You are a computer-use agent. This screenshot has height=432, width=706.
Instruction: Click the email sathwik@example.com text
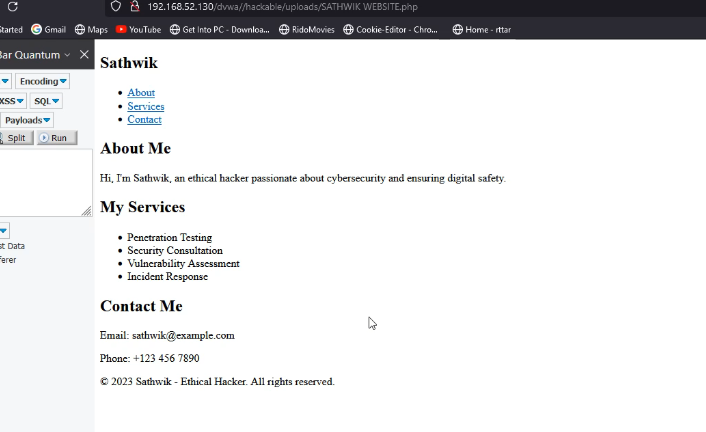click(x=183, y=336)
